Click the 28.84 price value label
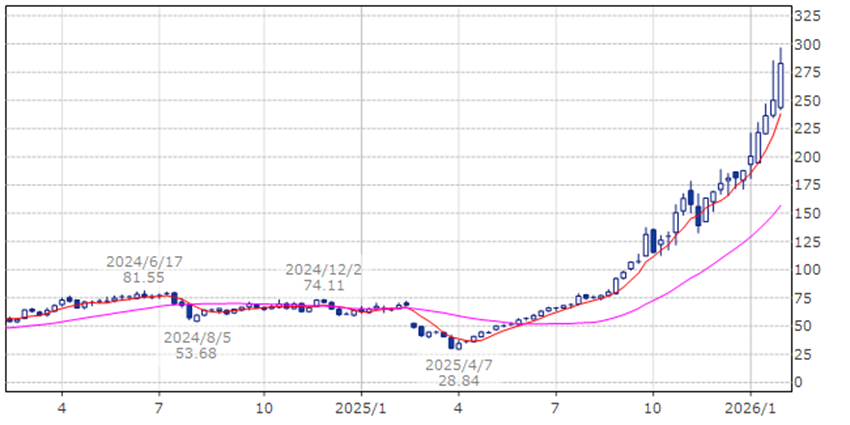Screen dimensions: 850x425 (x=460, y=381)
